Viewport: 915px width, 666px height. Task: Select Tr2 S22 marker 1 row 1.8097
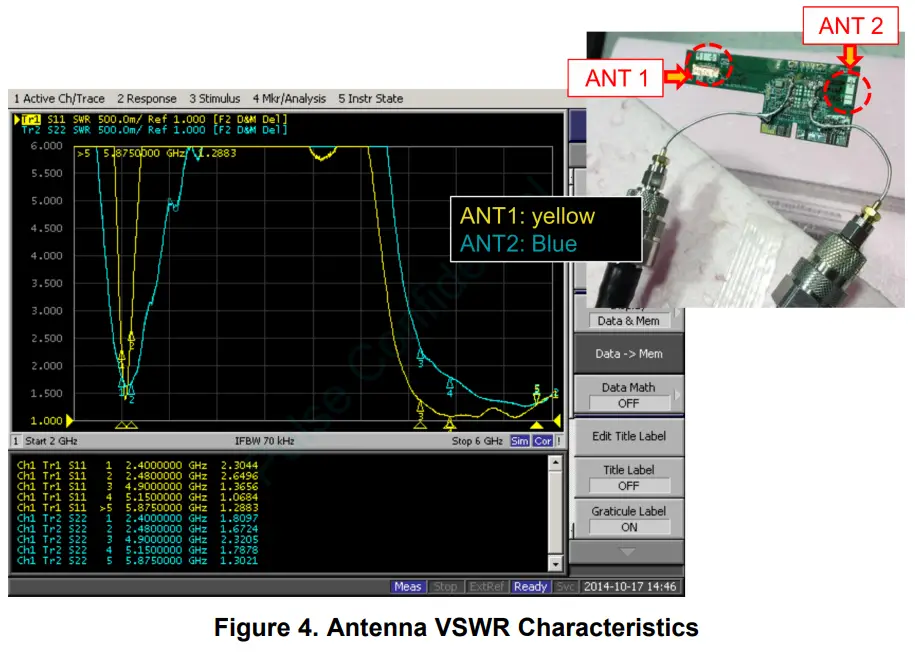[137, 518]
